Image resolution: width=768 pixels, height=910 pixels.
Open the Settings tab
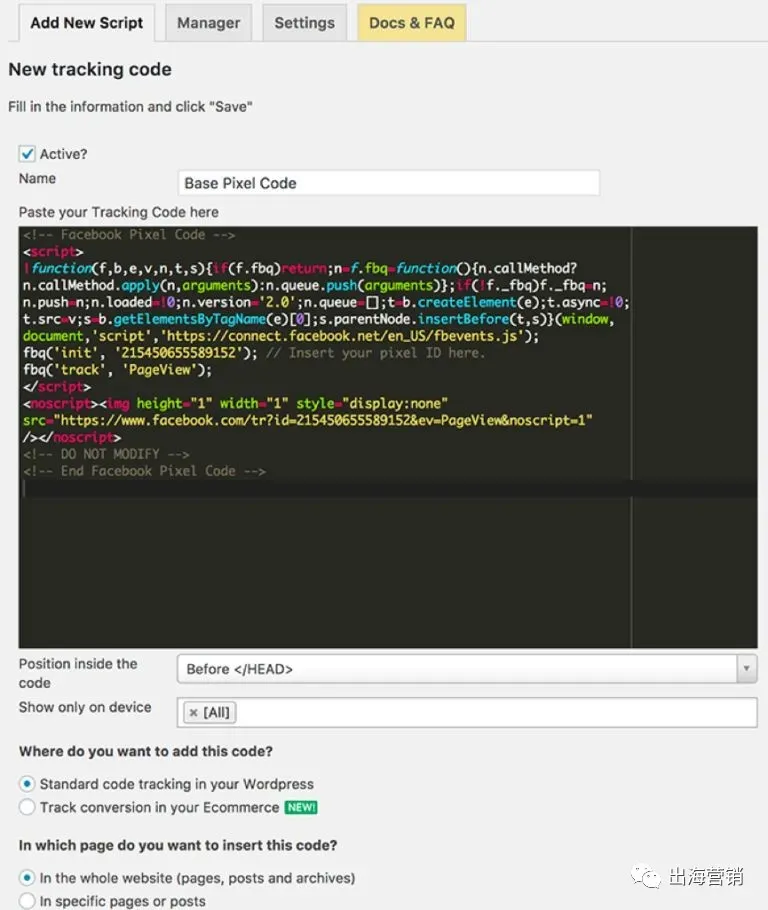click(305, 22)
